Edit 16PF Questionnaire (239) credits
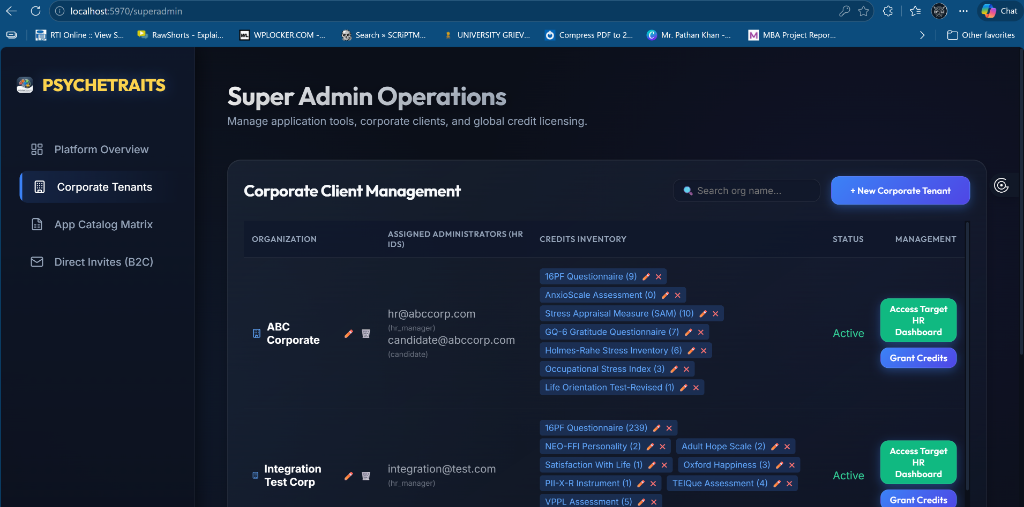 pyautogui.click(x=656, y=428)
